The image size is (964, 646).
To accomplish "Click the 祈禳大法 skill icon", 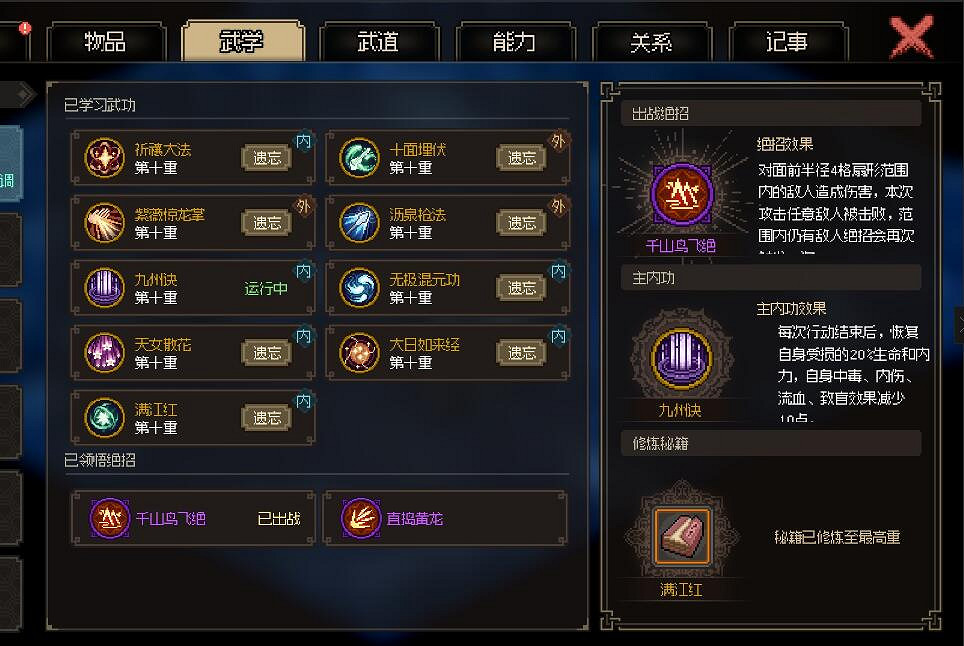I will [104, 157].
